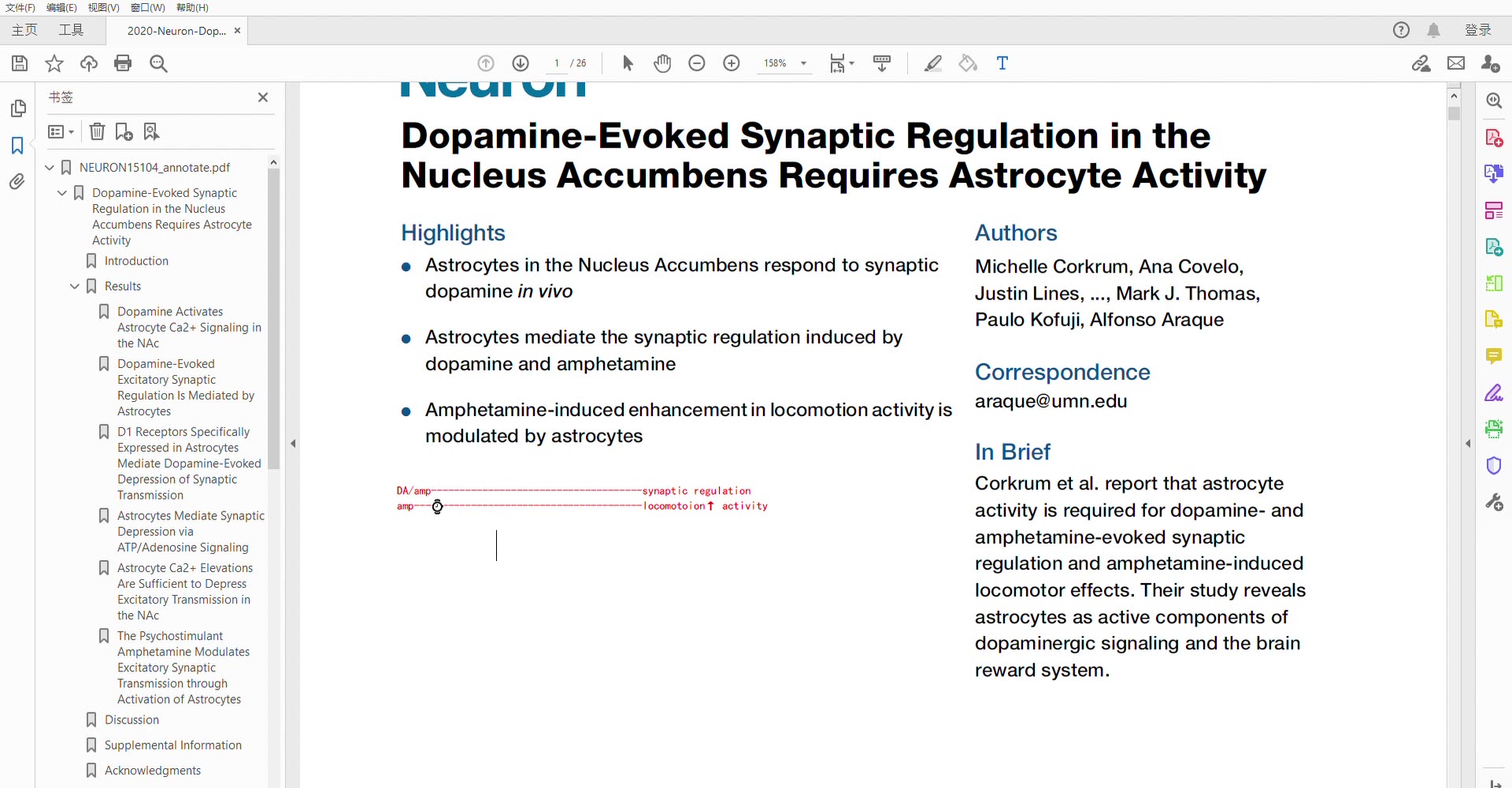Switch to the 工具 tab
Viewport: 1512px width, 788px height.
pyautogui.click(x=71, y=30)
